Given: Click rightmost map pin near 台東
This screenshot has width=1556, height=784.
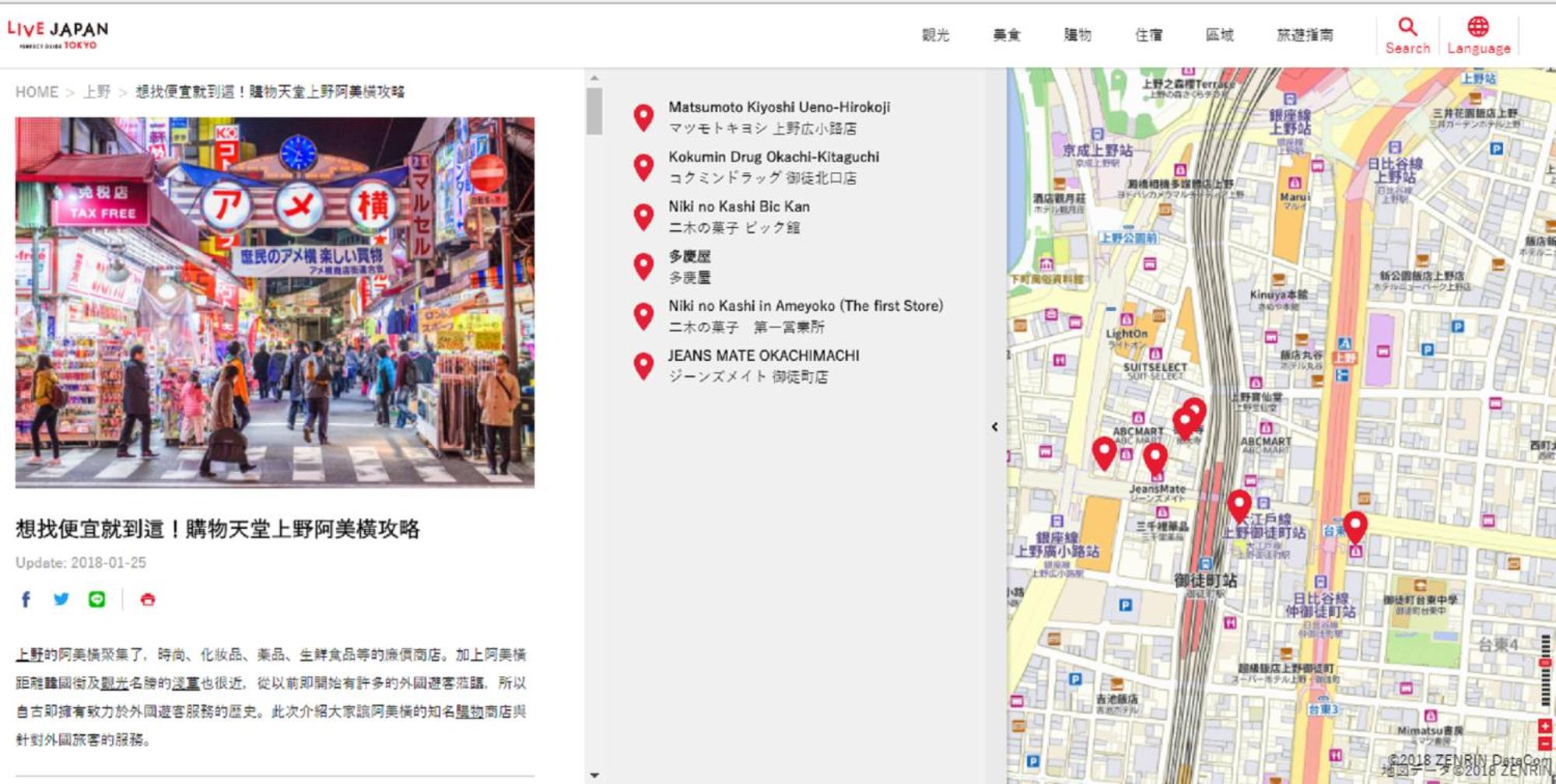Looking at the screenshot, I should coord(1355,528).
